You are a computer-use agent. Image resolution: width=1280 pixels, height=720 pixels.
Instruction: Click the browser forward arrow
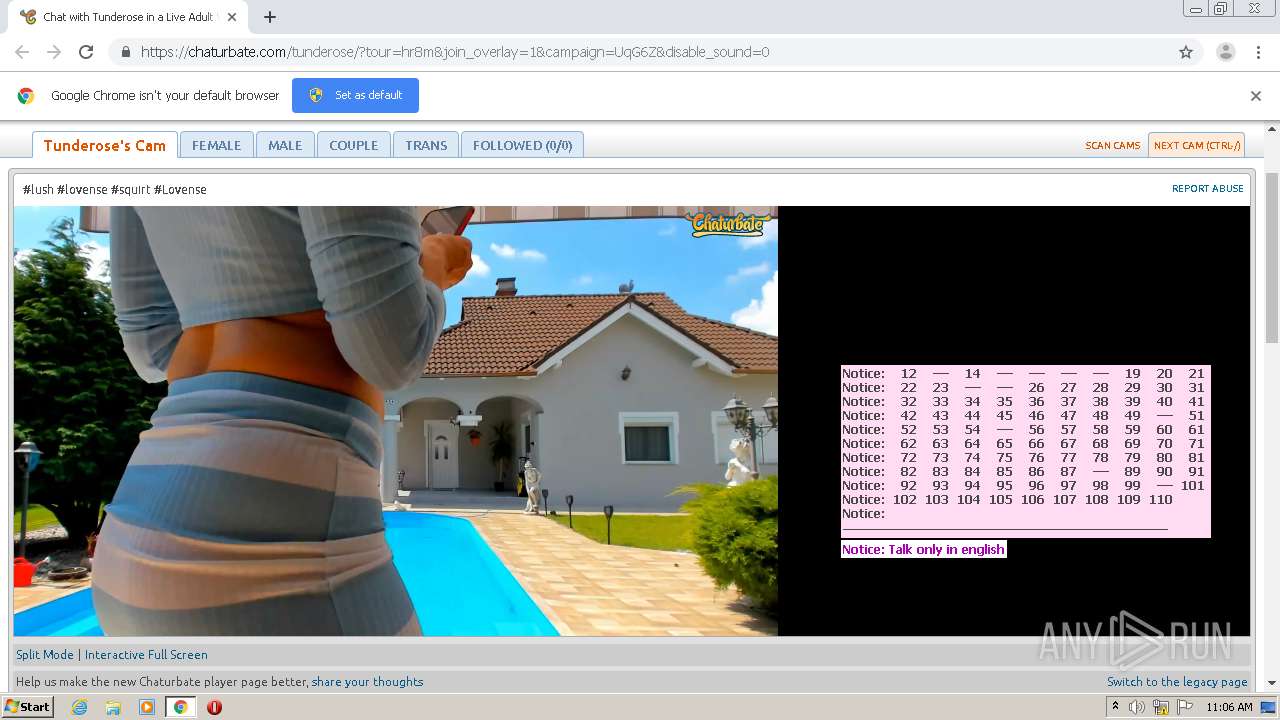54,52
